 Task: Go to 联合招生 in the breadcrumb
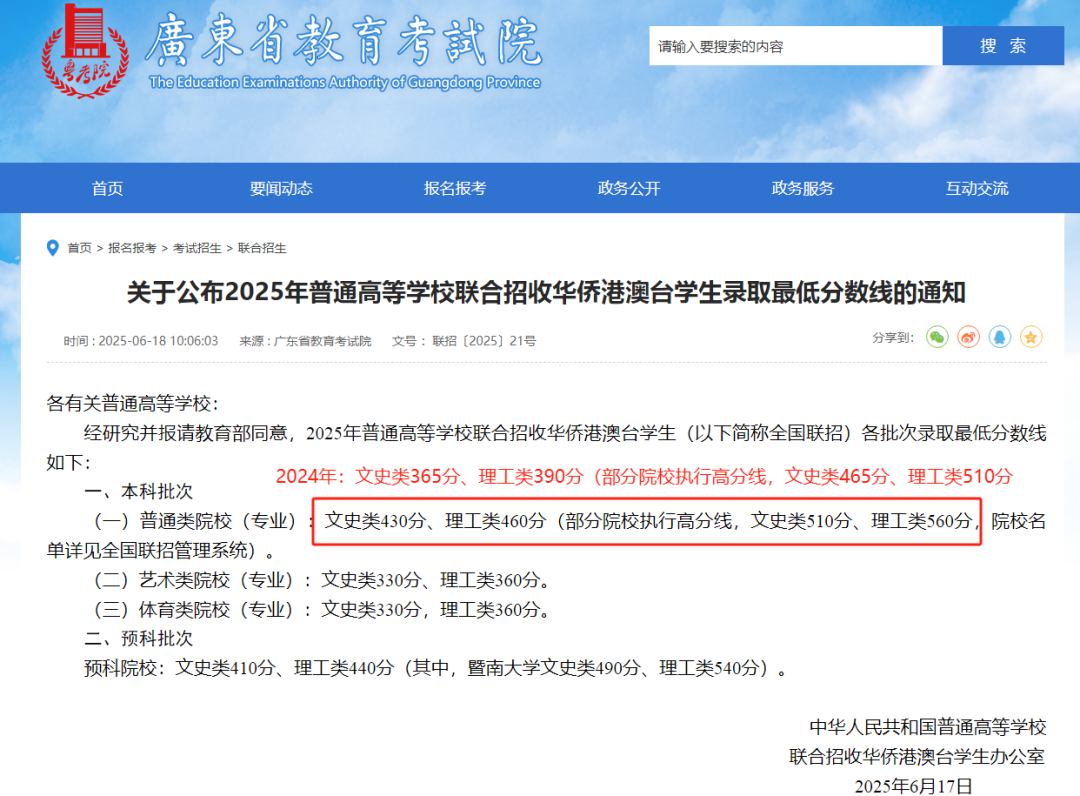(x=262, y=248)
